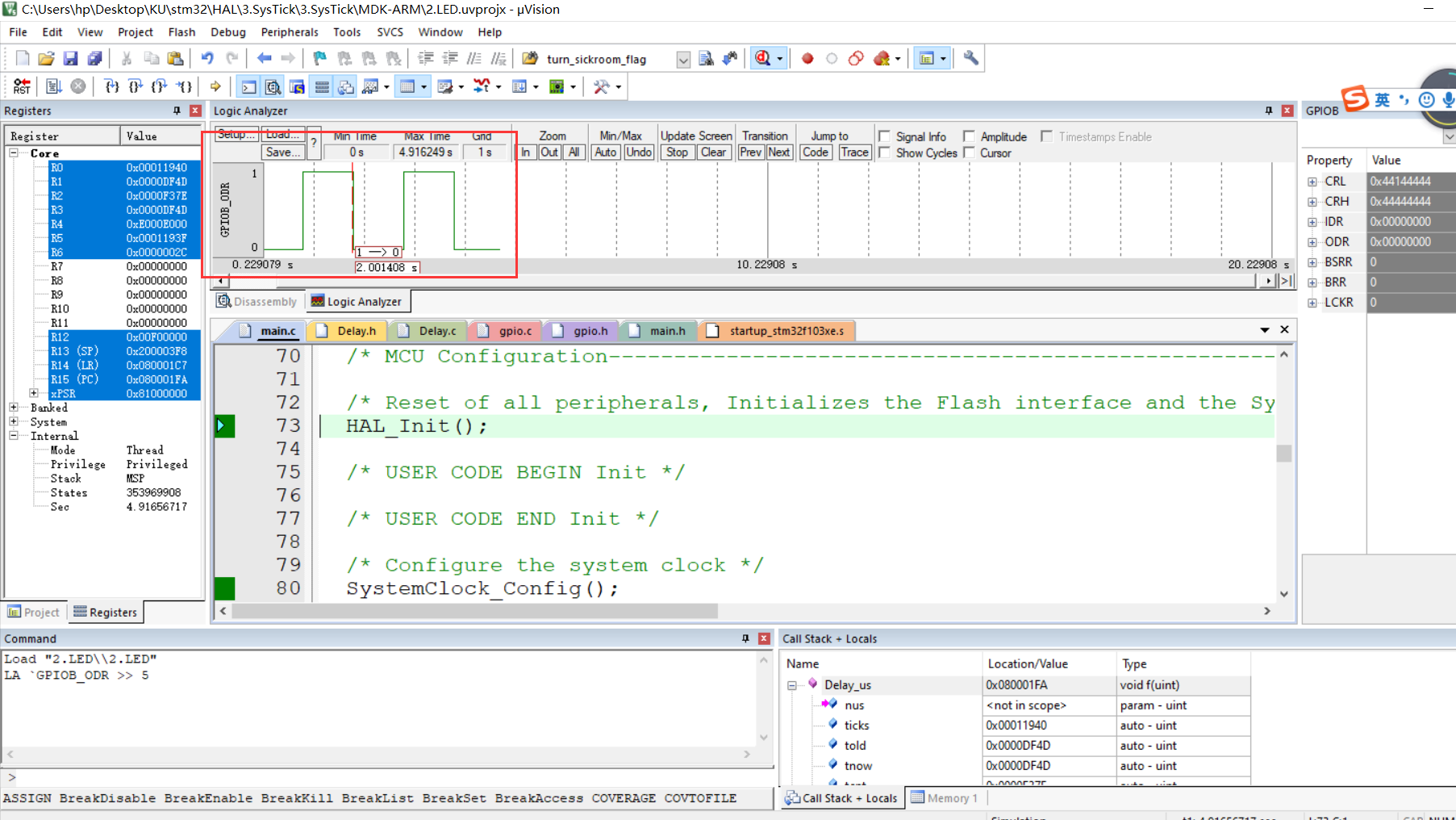The height and width of the screenshot is (820, 1456).
Task: Open the turn_sickroom_flag search dropdown
Action: pyautogui.click(x=683, y=59)
